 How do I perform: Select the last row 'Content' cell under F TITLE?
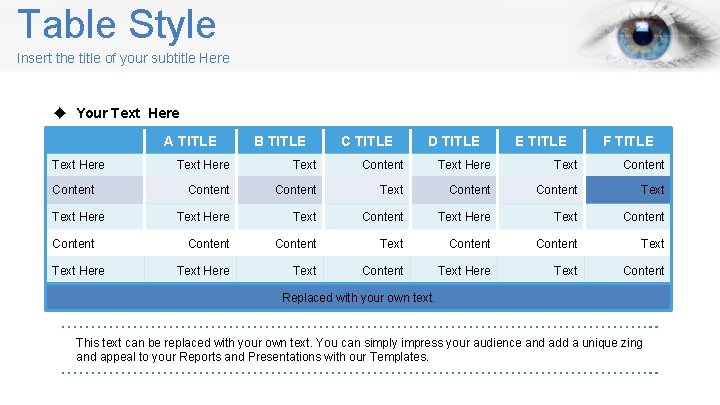[628, 270]
